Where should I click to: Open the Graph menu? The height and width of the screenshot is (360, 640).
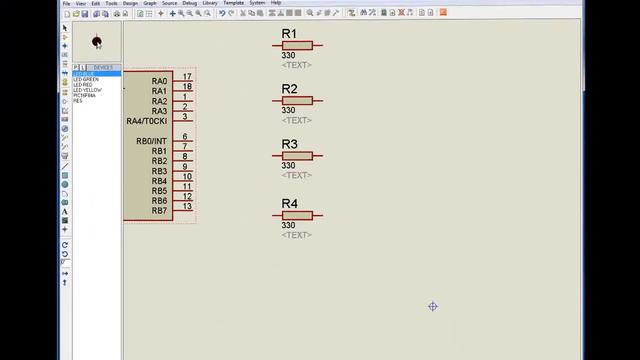point(150,3)
